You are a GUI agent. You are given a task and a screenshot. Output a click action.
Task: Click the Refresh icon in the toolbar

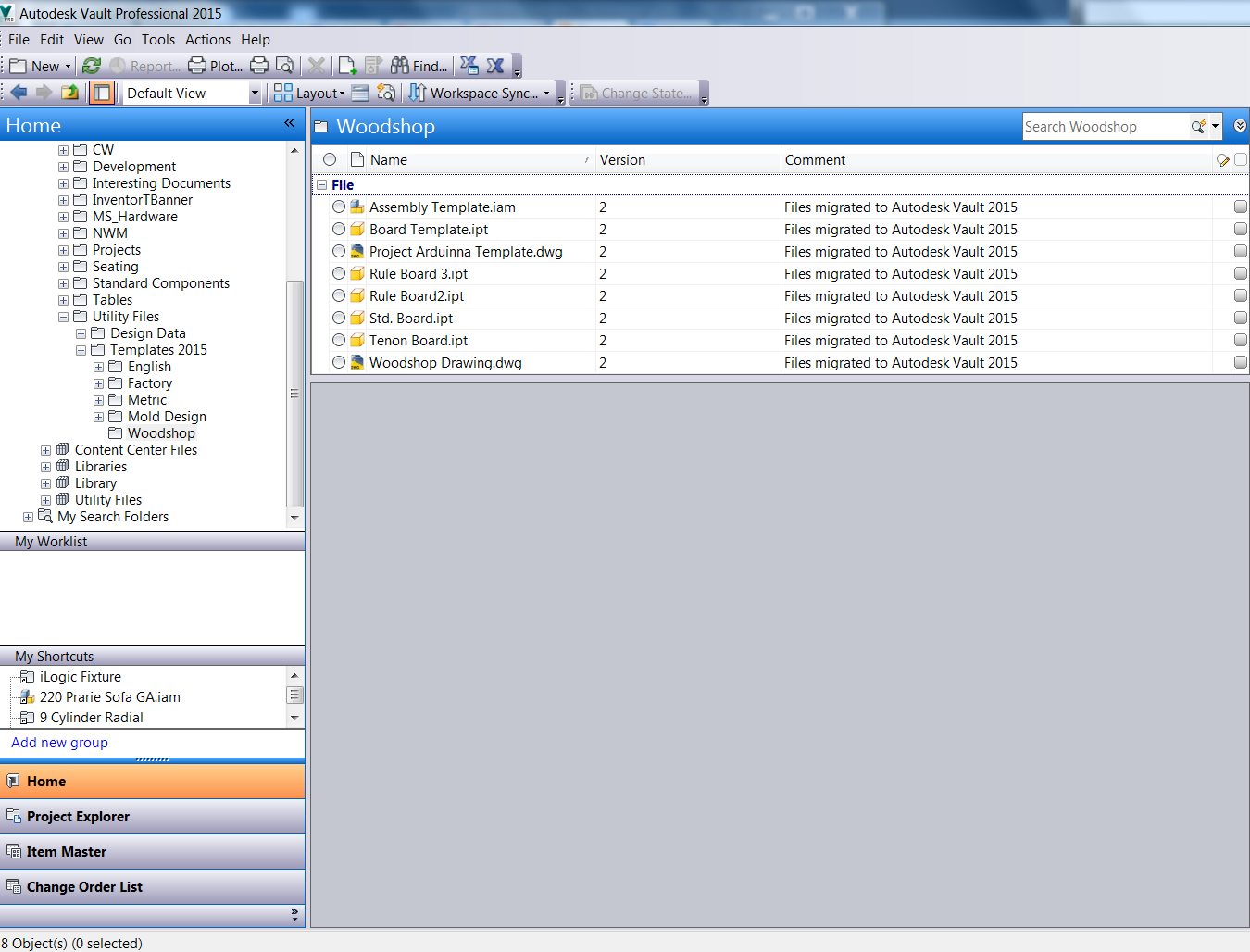point(91,66)
